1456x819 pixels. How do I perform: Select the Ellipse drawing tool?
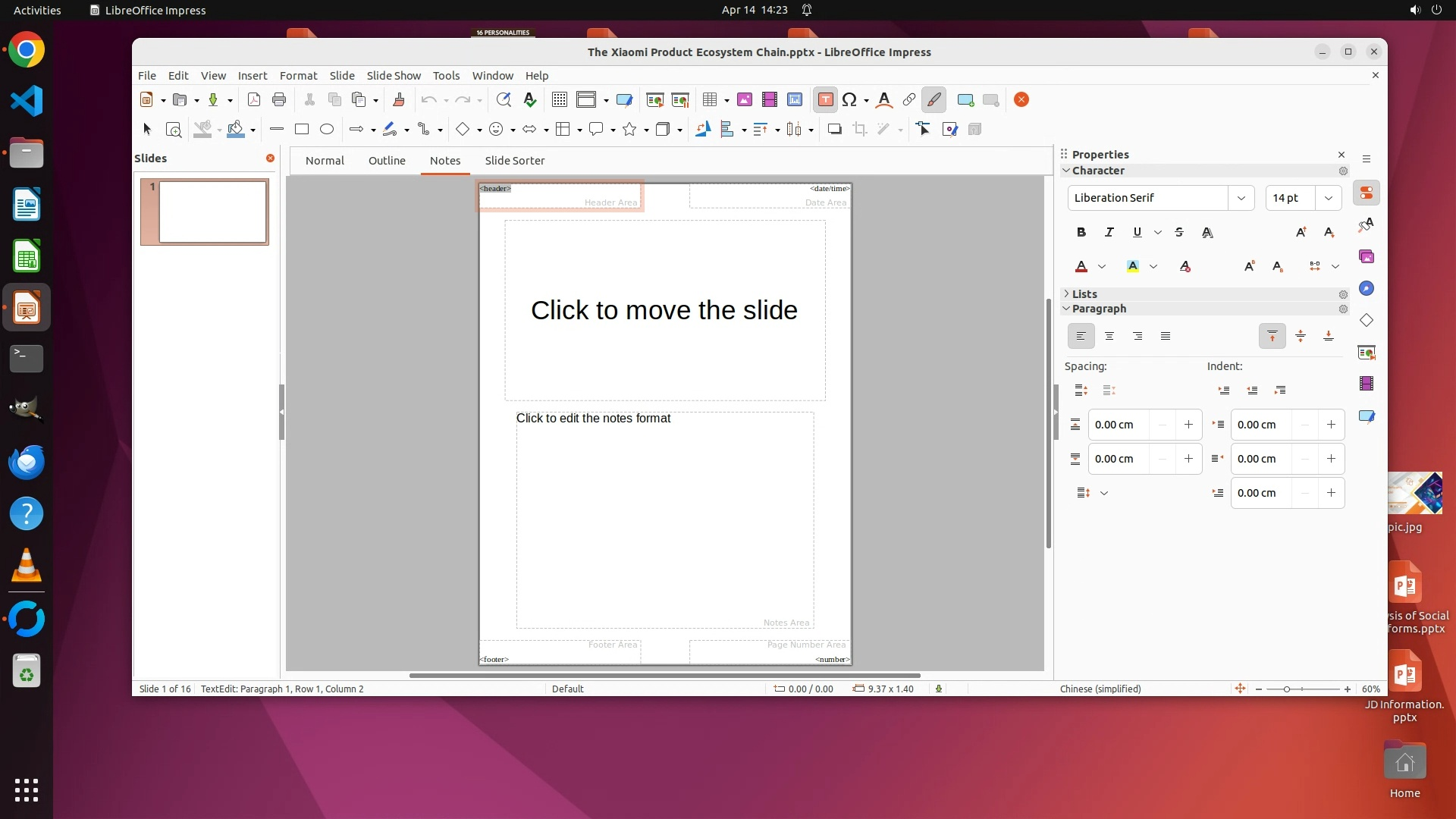(327, 130)
